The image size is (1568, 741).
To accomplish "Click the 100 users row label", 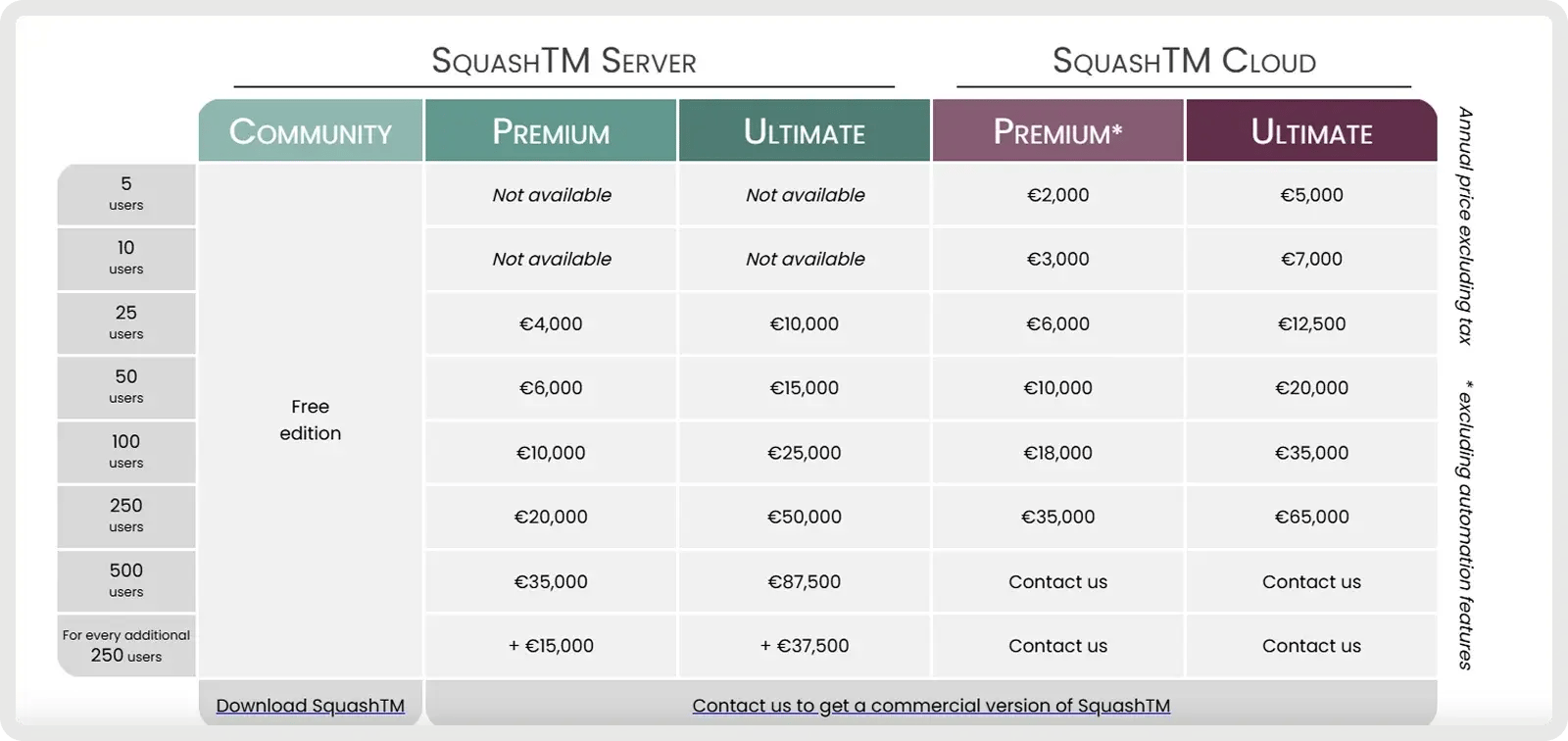I will (126, 451).
